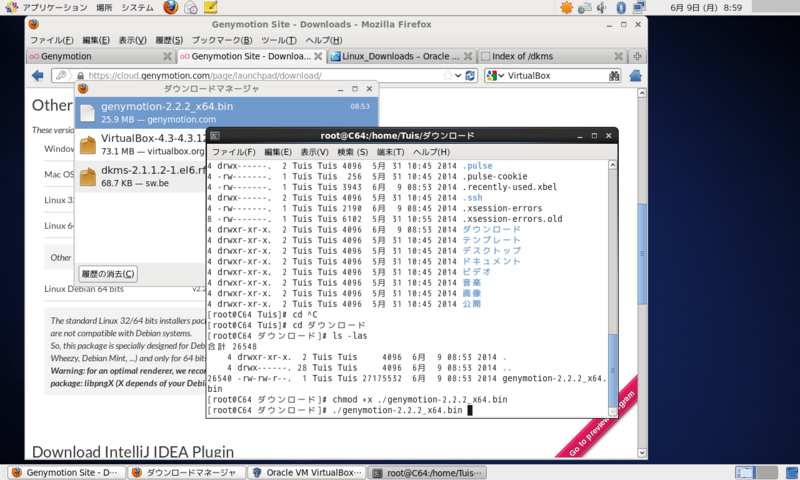
Task: Open the Places menu (場所)
Action: [104, 8]
